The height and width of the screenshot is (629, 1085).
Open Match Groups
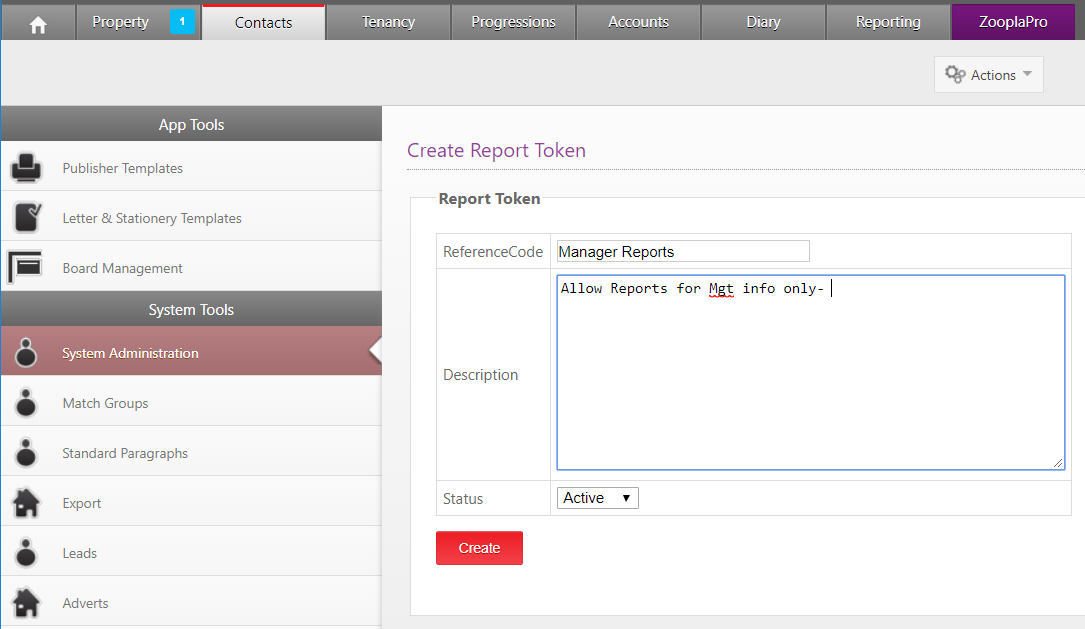pyautogui.click(x=105, y=403)
